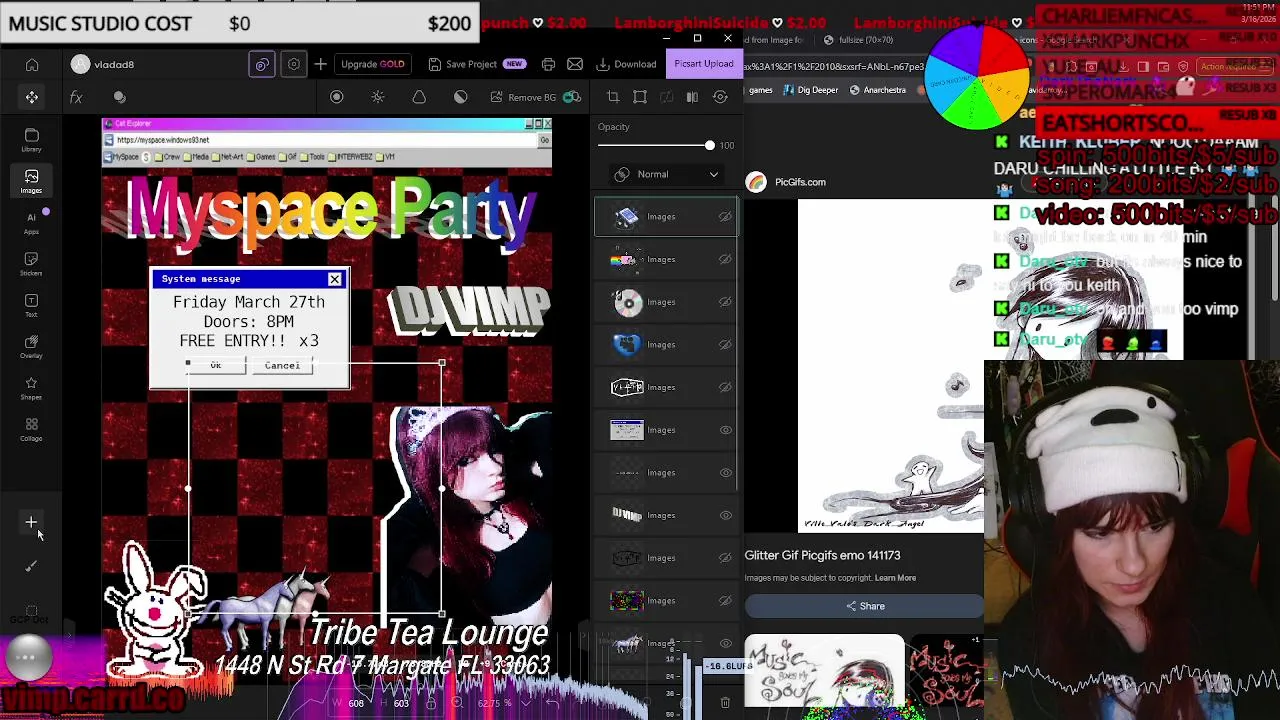
Task: Open the Normal blend mode dropdown
Action: (x=667, y=174)
